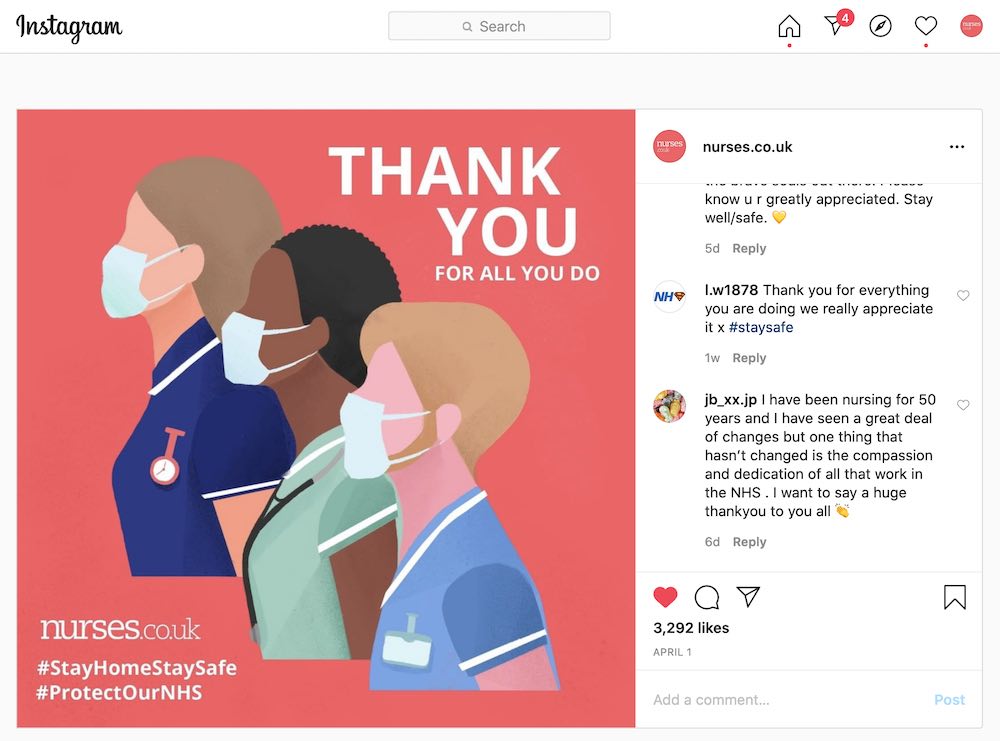View the 3,292 likes list
Image resolution: width=1000 pixels, height=741 pixels.
[x=691, y=628]
